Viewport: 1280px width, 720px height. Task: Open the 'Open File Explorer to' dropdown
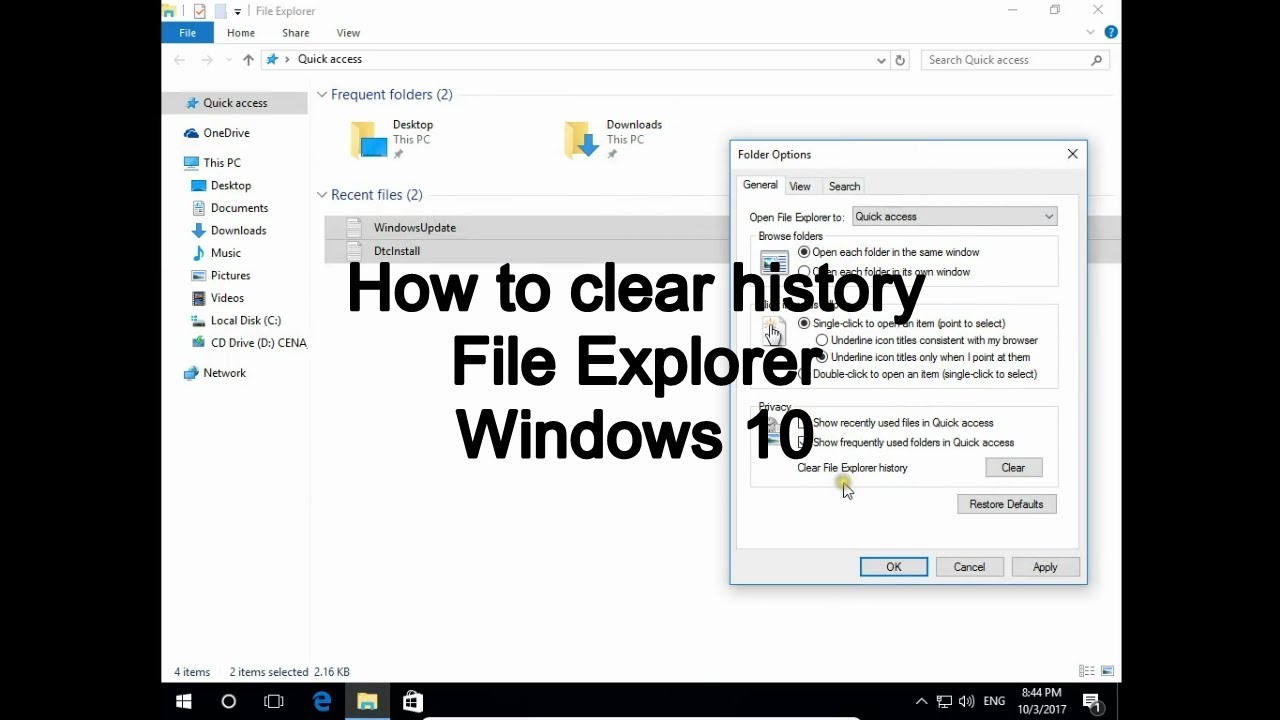(x=954, y=216)
